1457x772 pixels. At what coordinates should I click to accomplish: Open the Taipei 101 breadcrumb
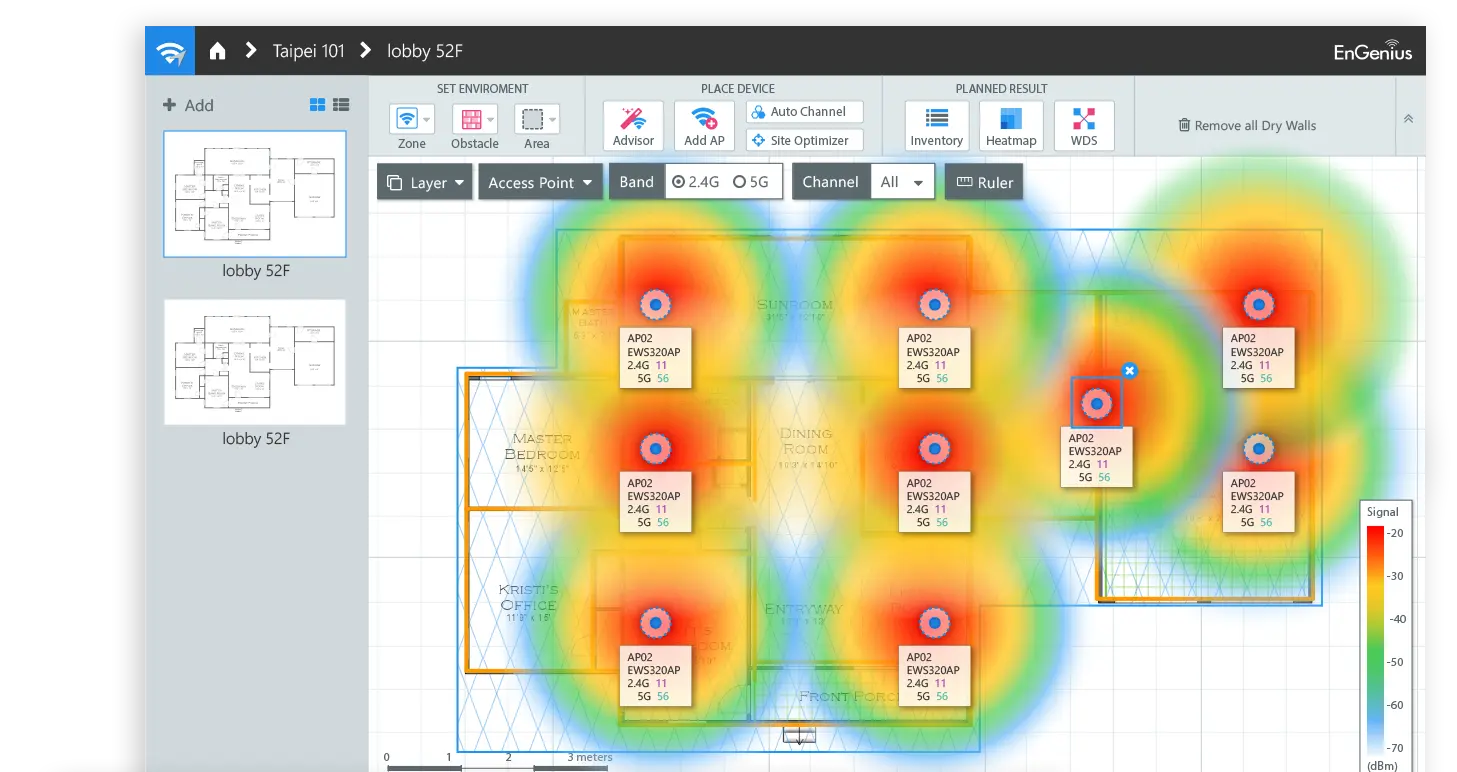(x=308, y=51)
